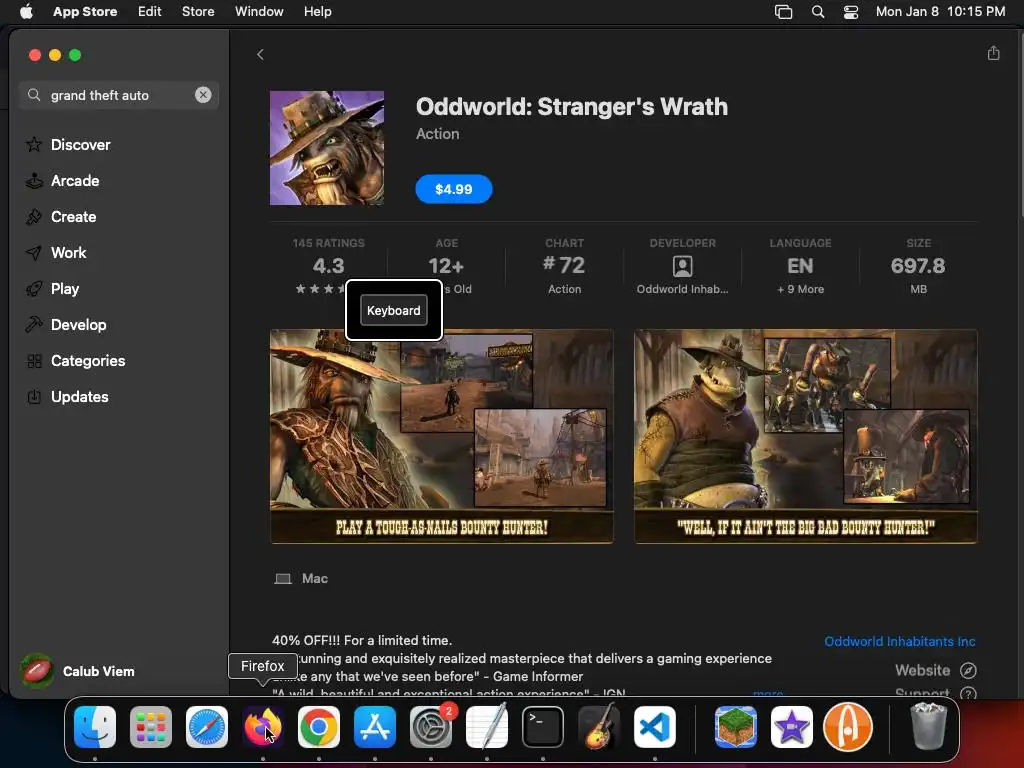Go back using the back chevron
The height and width of the screenshot is (768, 1024).
260,54
